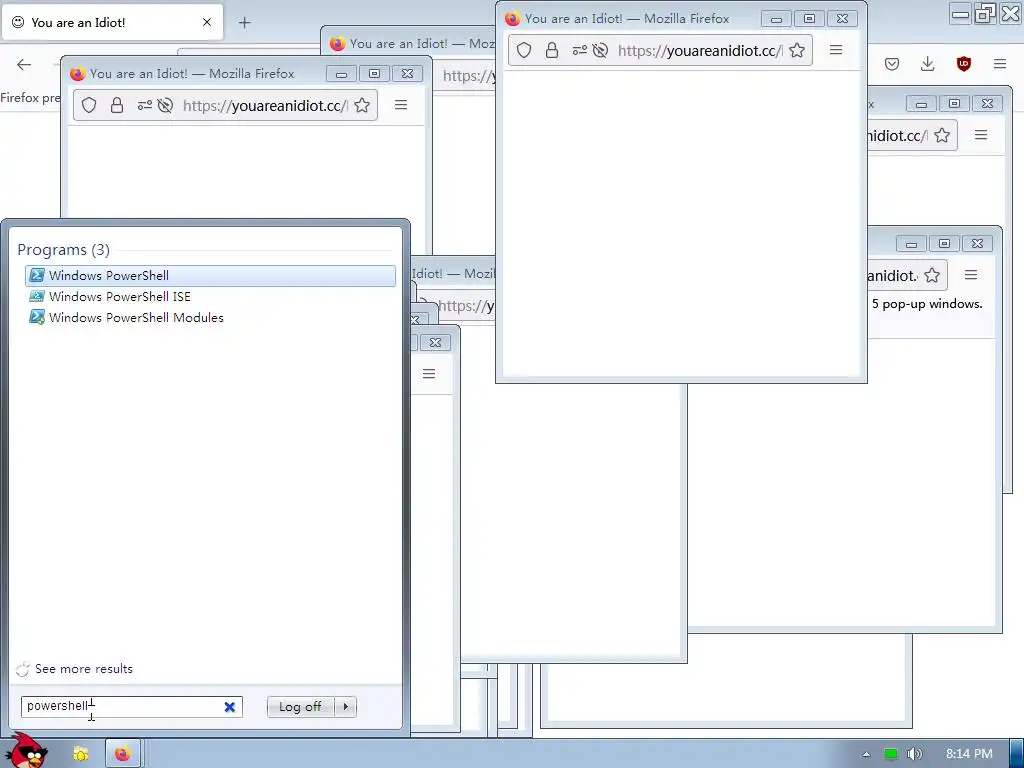Click URL text in left popup window
The height and width of the screenshot is (768, 1024).
pyautogui.click(x=265, y=106)
